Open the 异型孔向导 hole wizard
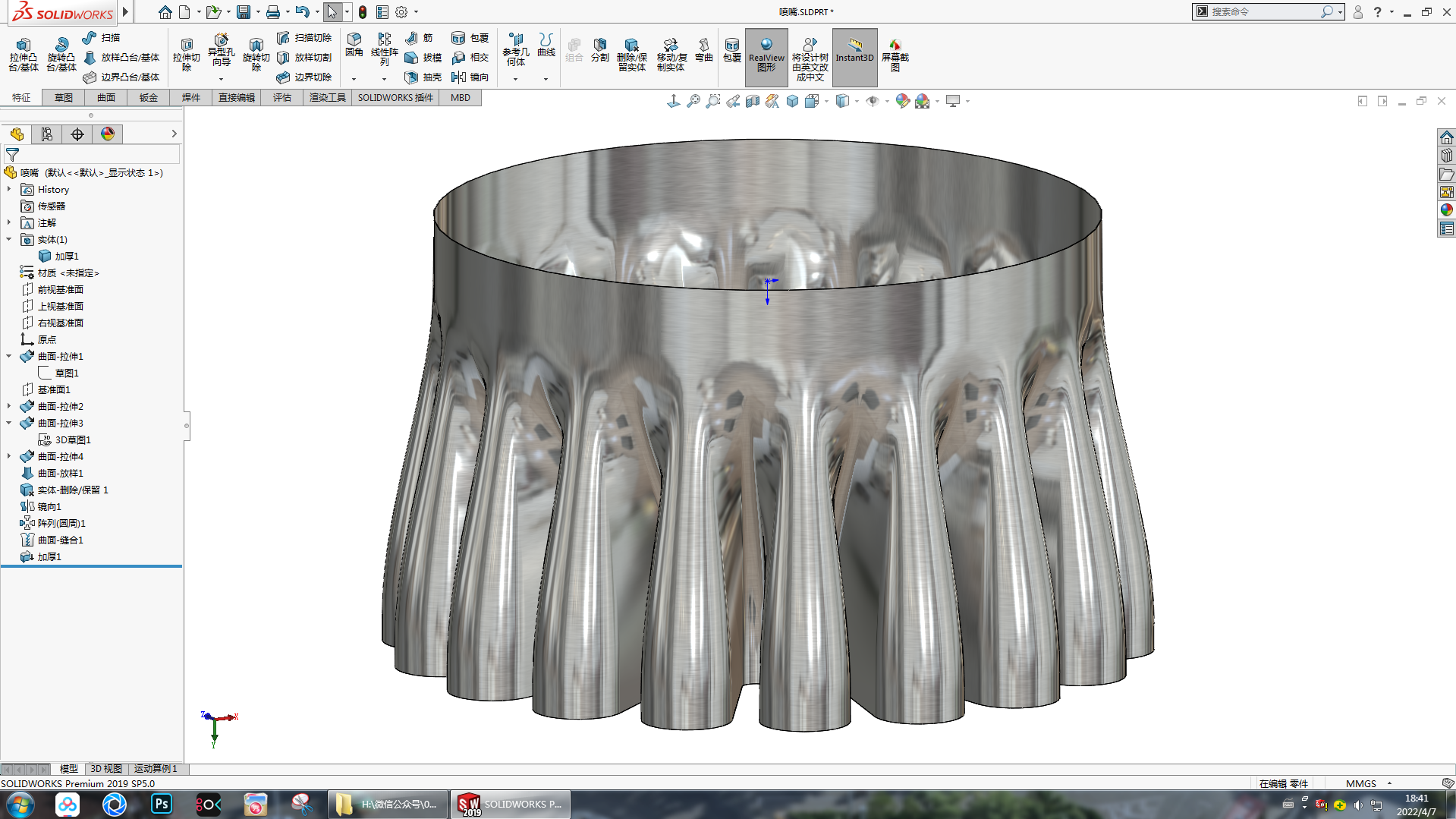The width and height of the screenshot is (1456, 819). click(x=221, y=52)
